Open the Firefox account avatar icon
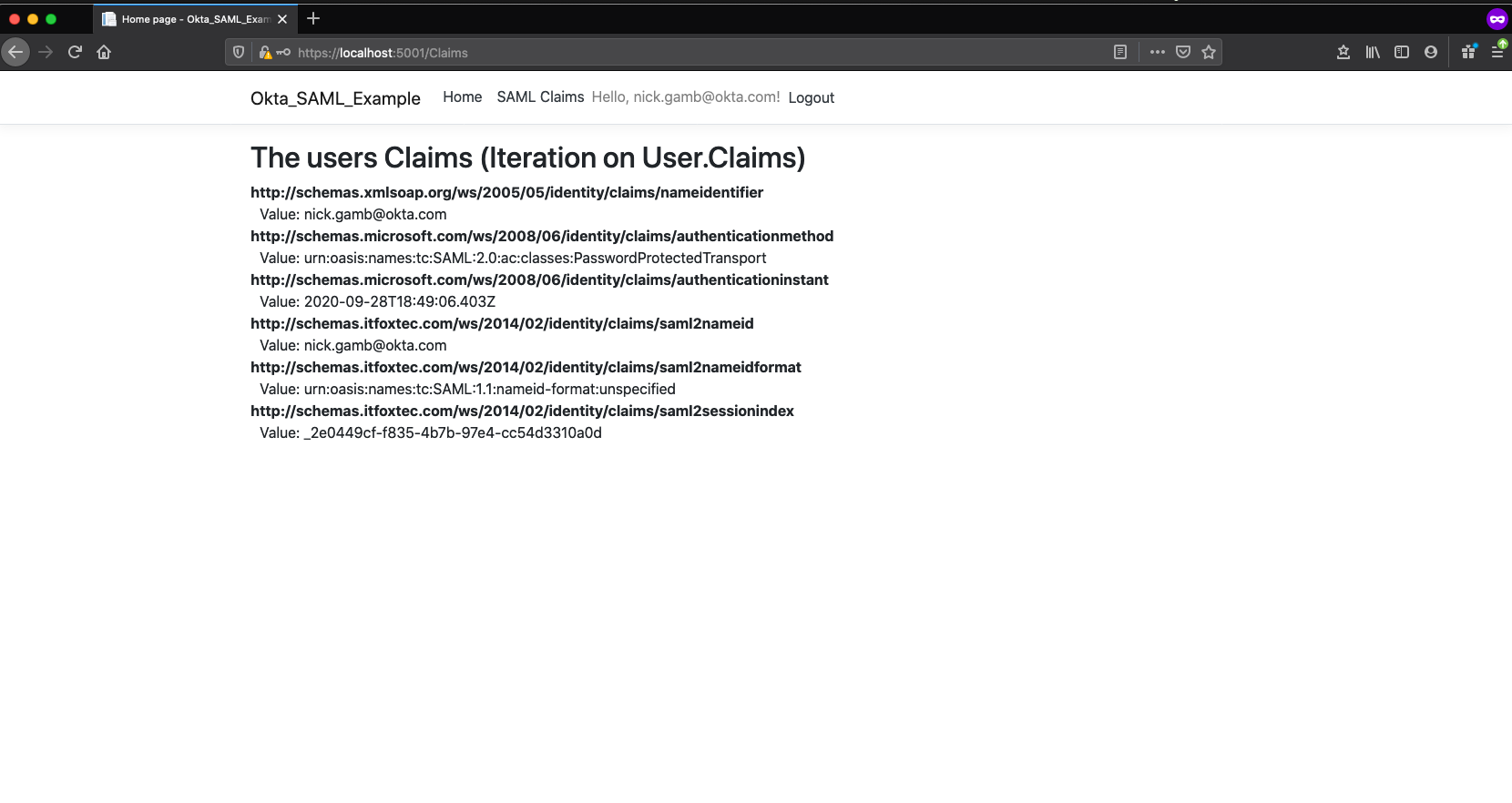The image size is (1512, 803). (1431, 52)
